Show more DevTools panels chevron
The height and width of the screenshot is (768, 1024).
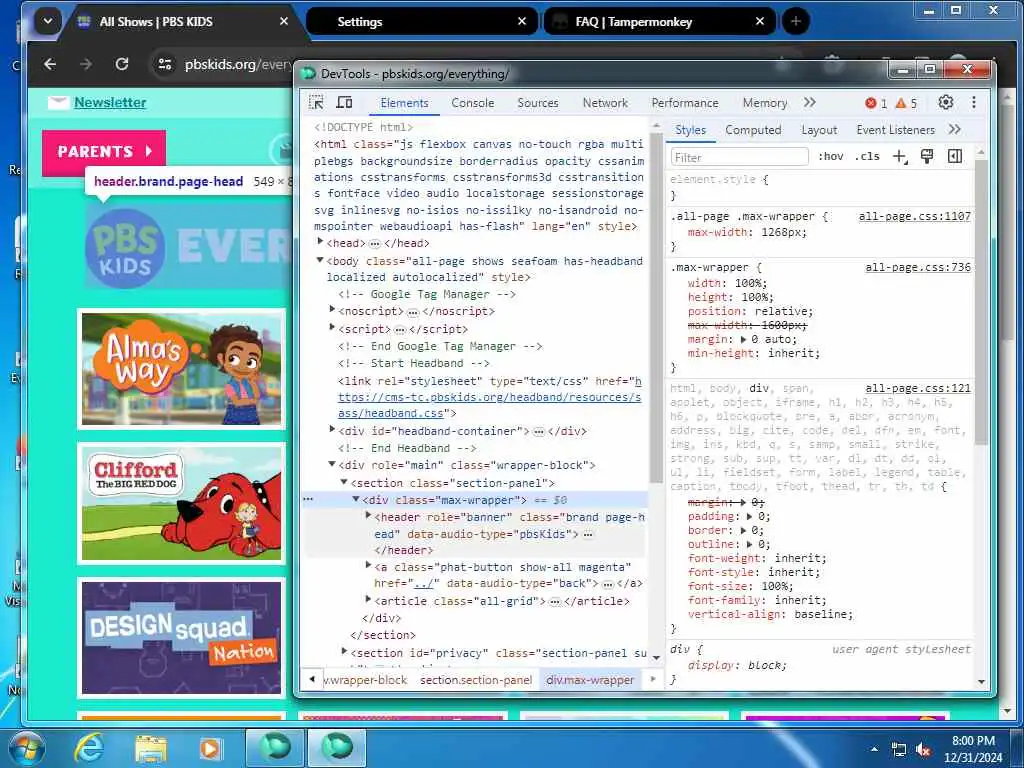pos(810,103)
